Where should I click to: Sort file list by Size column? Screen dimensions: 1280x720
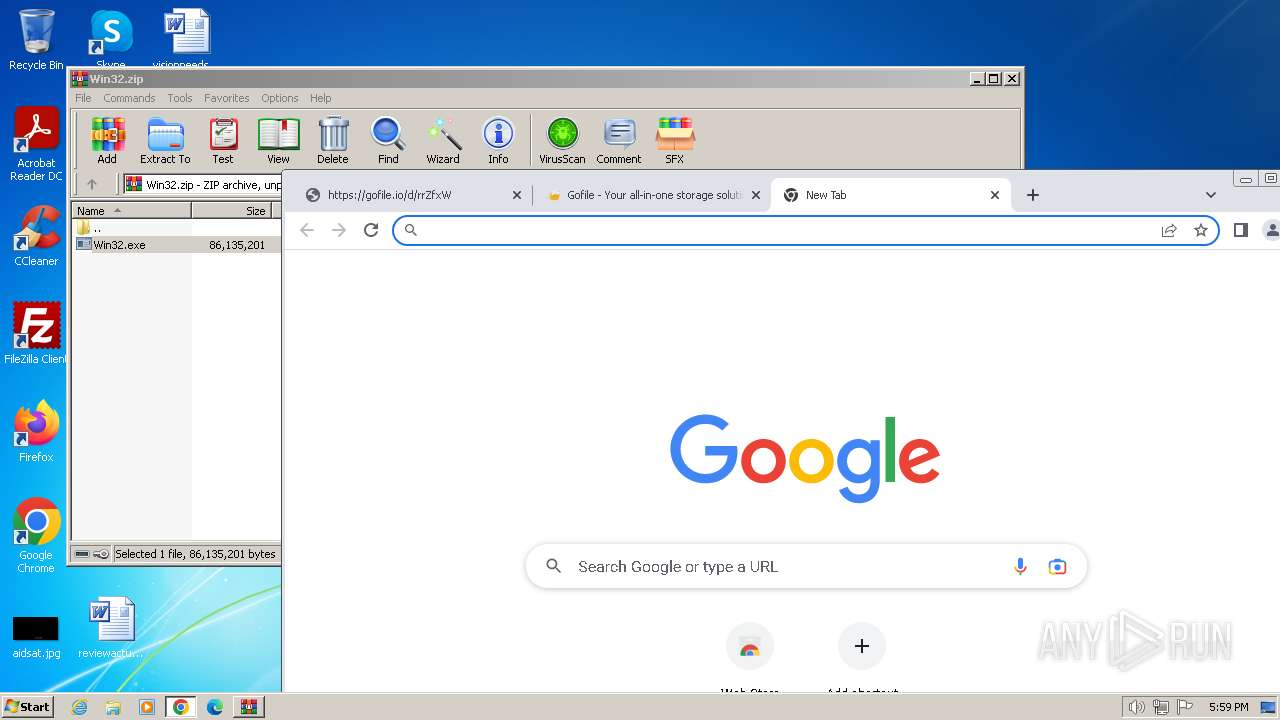[231, 211]
